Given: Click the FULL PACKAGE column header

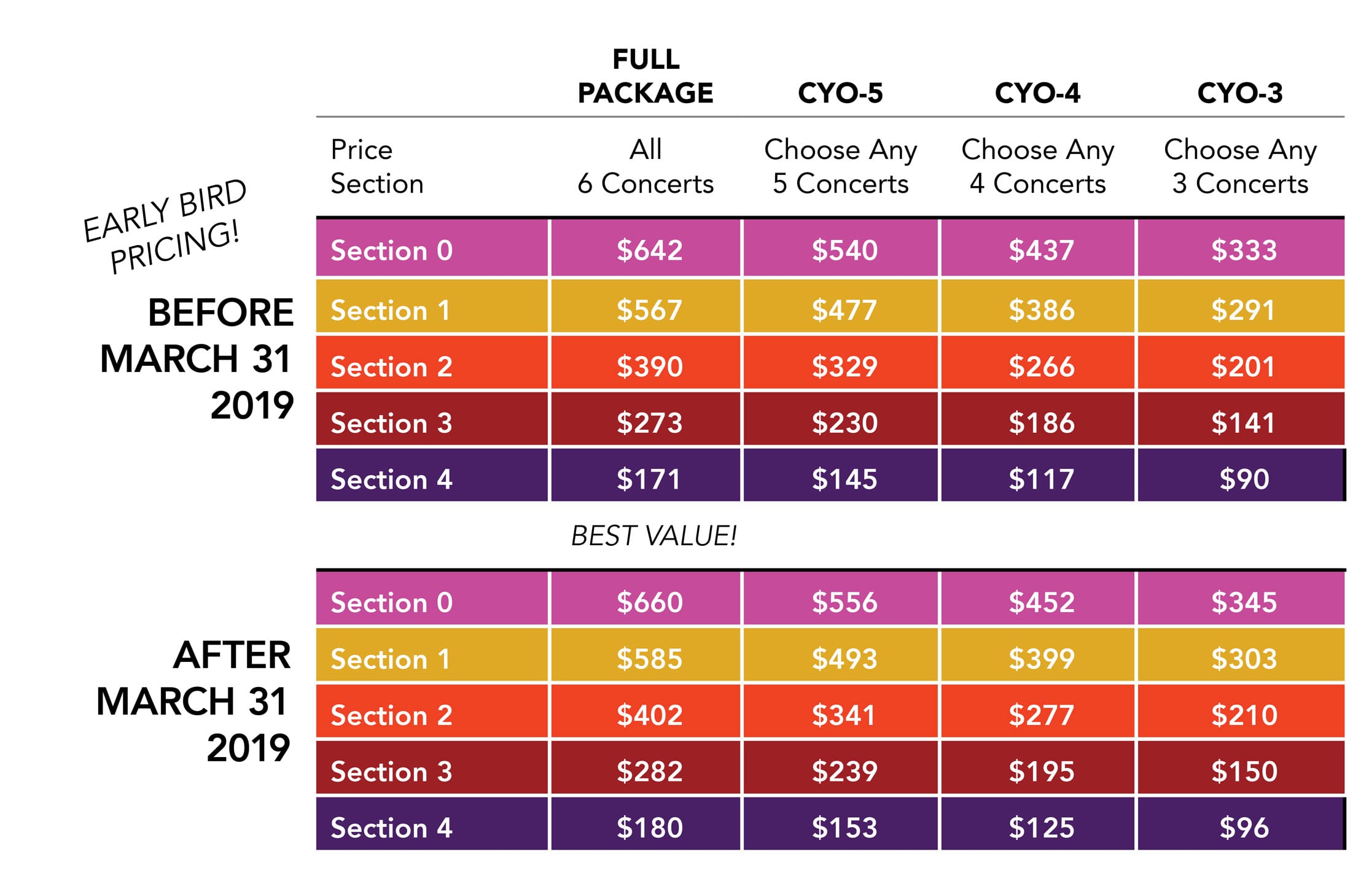Looking at the screenshot, I should [x=645, y=76].
